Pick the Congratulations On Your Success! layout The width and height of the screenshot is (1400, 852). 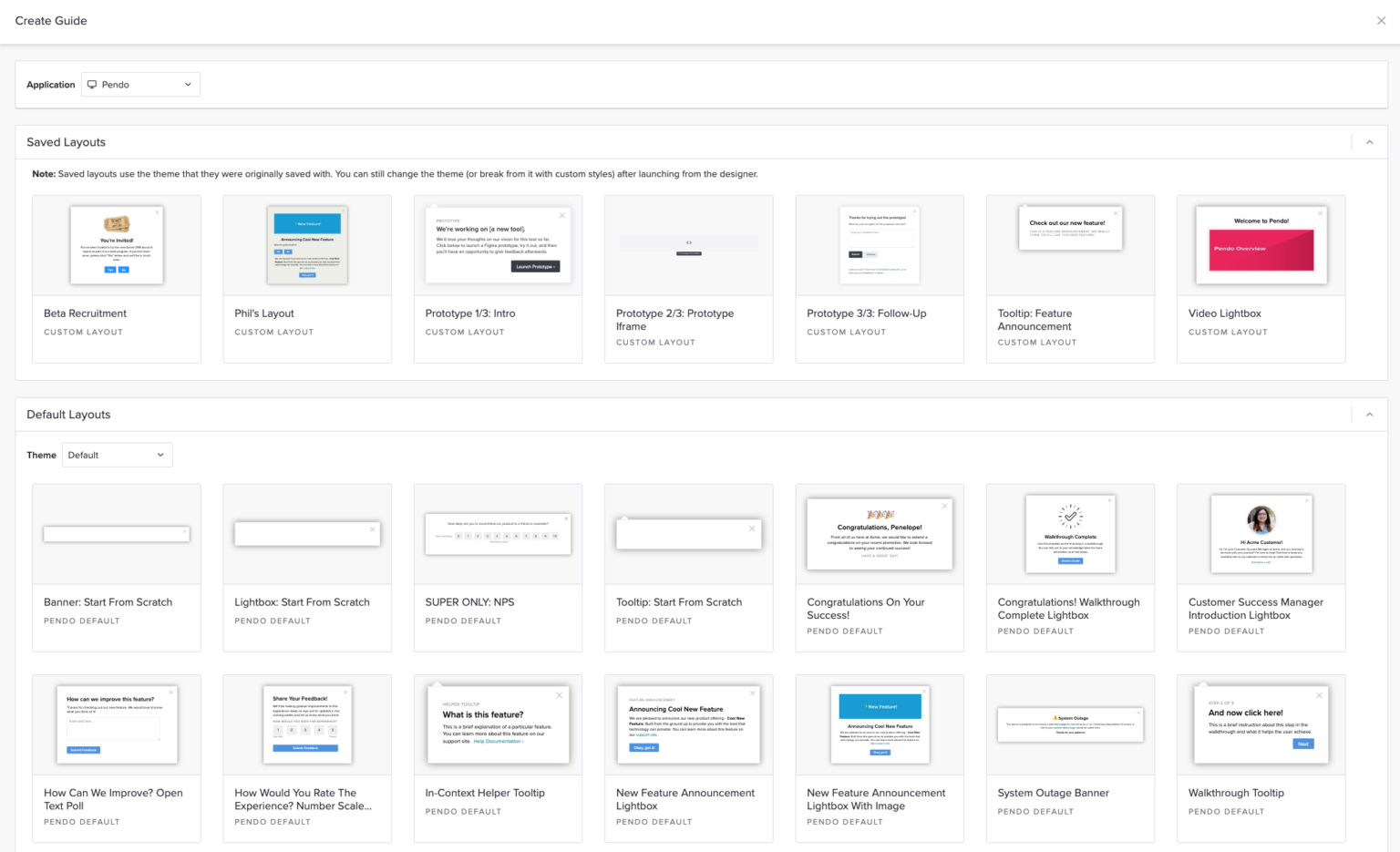click(879, 567)
